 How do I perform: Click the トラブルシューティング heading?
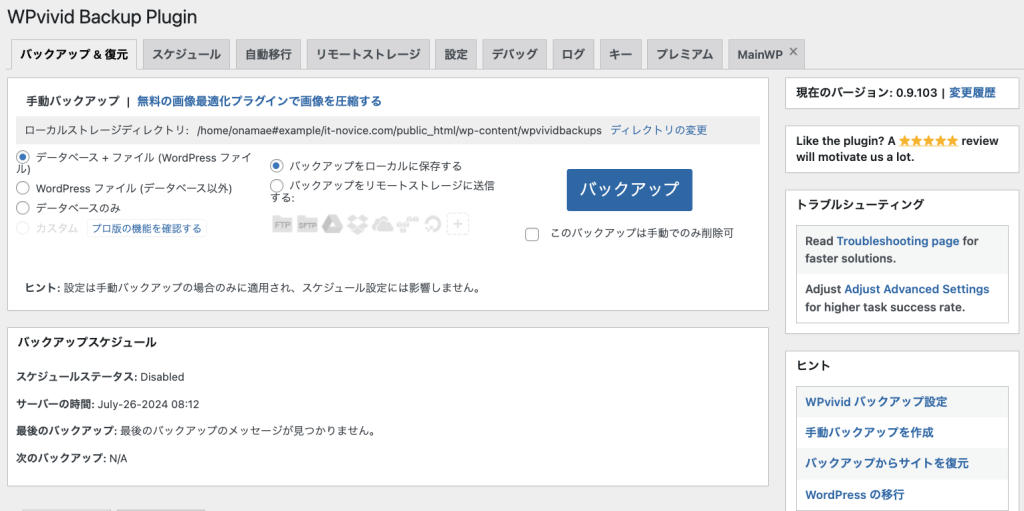click(x=860, y=205)
